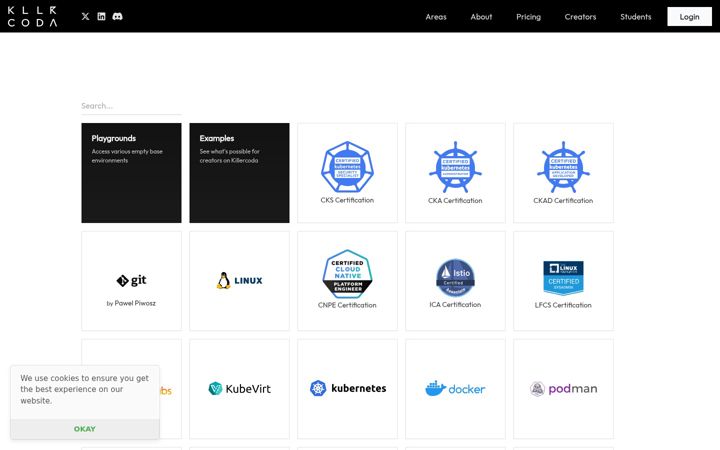Click the CNPE Cloud Native badge icon

click(347, 274)
